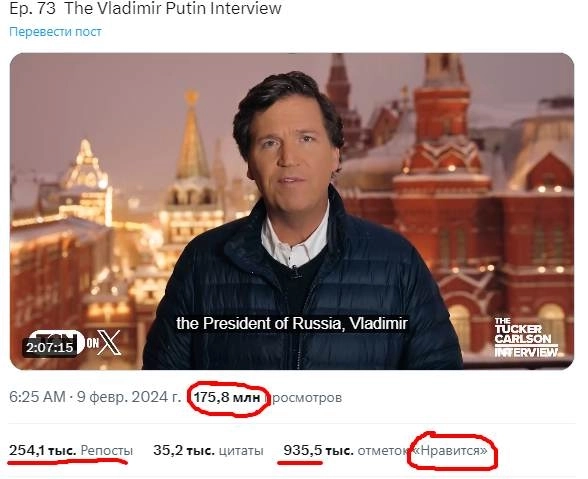Screen dimensions: 588x479
Task: Open the 'Репосты' list
Action: point(106,450)
